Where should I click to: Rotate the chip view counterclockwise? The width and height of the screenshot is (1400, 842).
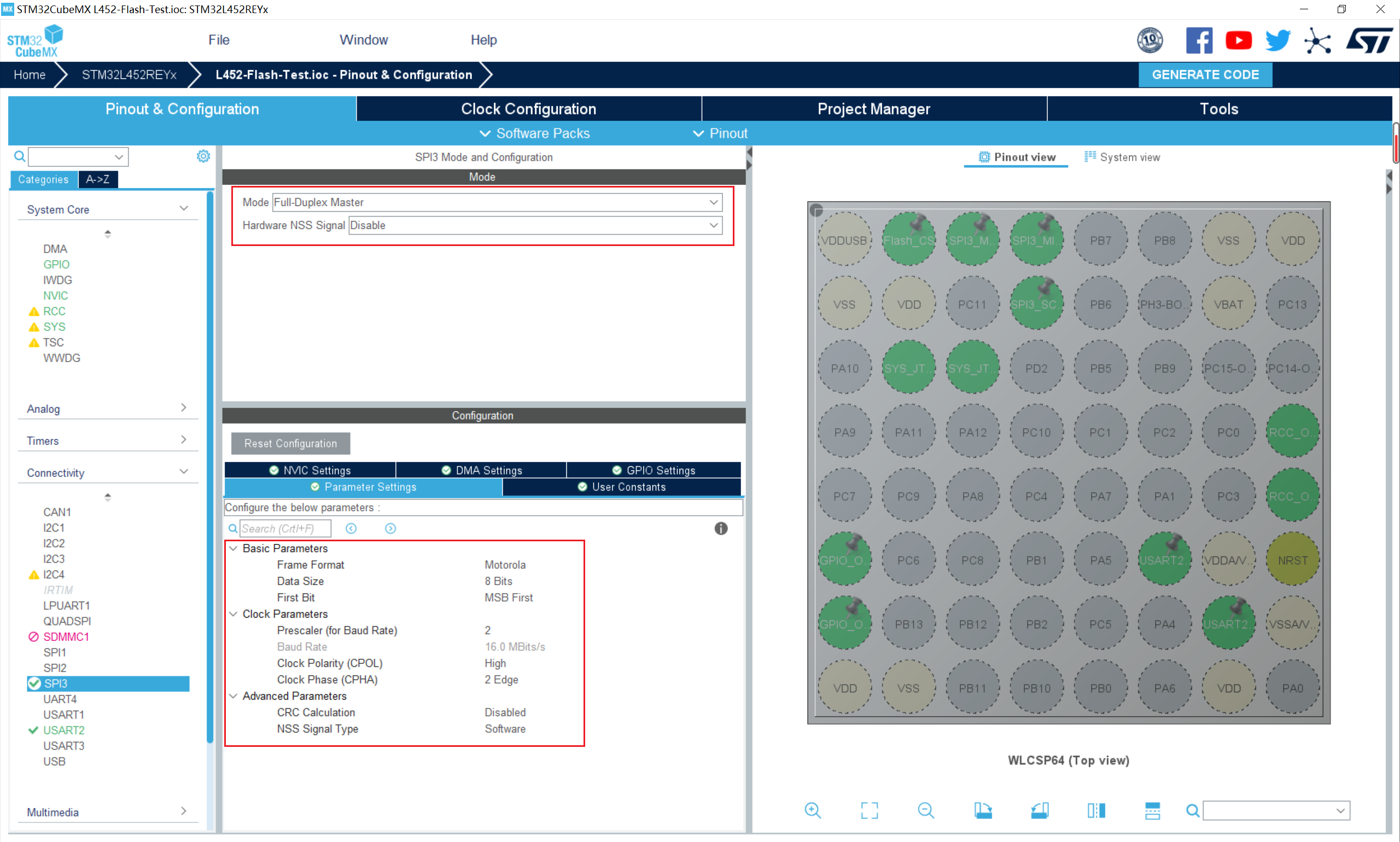tap(1039, 810)
